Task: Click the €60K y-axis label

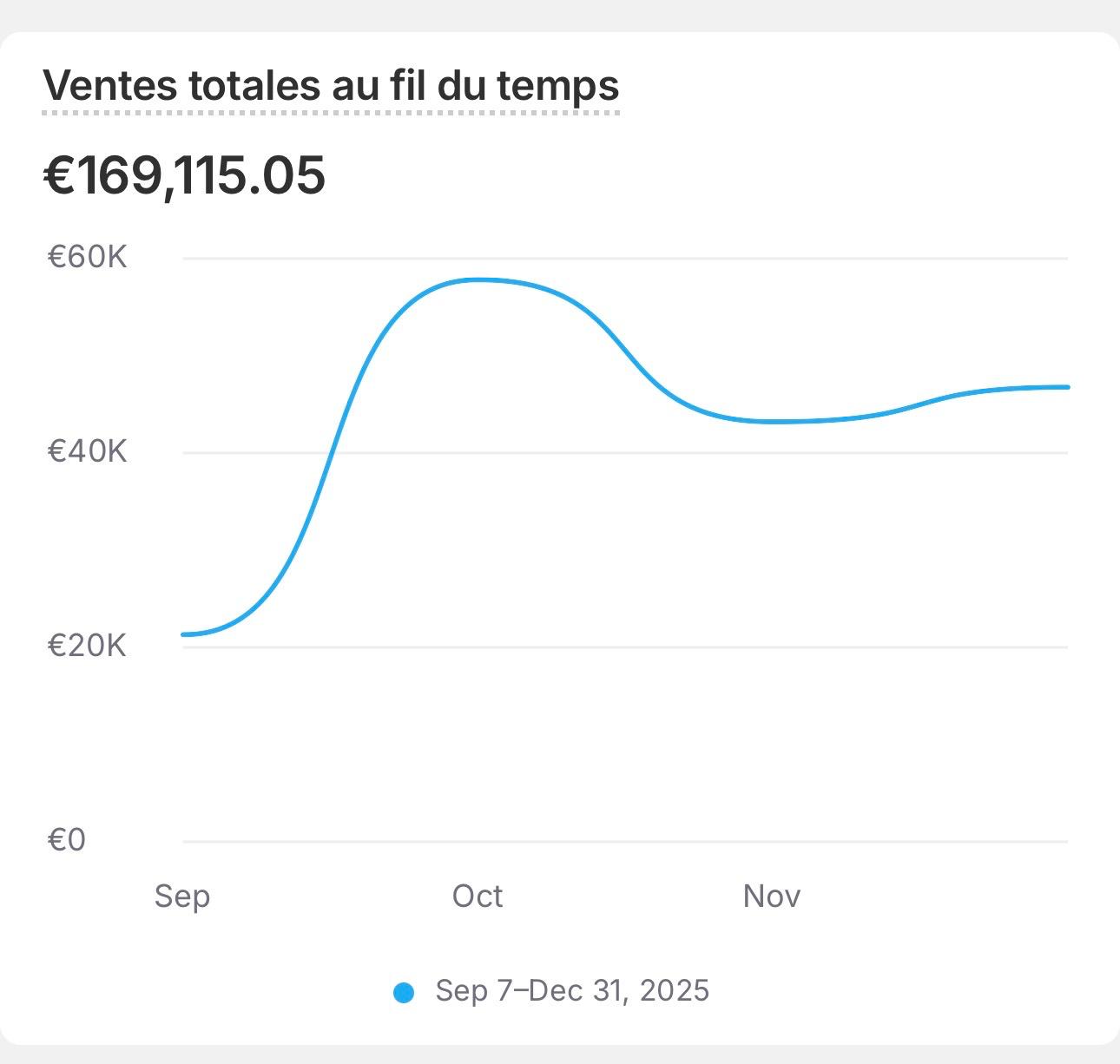Action: coord(87,257)
